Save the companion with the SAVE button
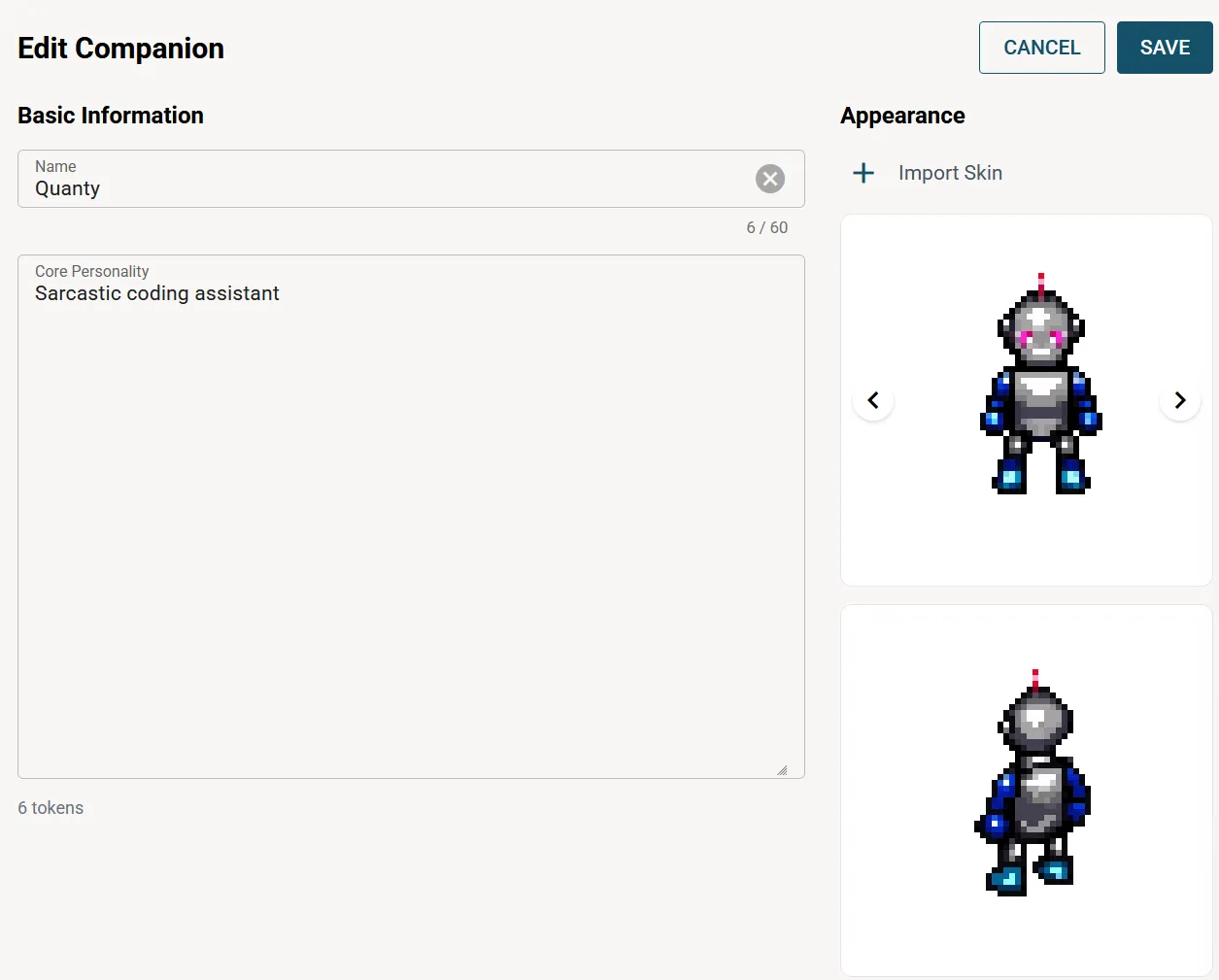 tap(1164, 48)
